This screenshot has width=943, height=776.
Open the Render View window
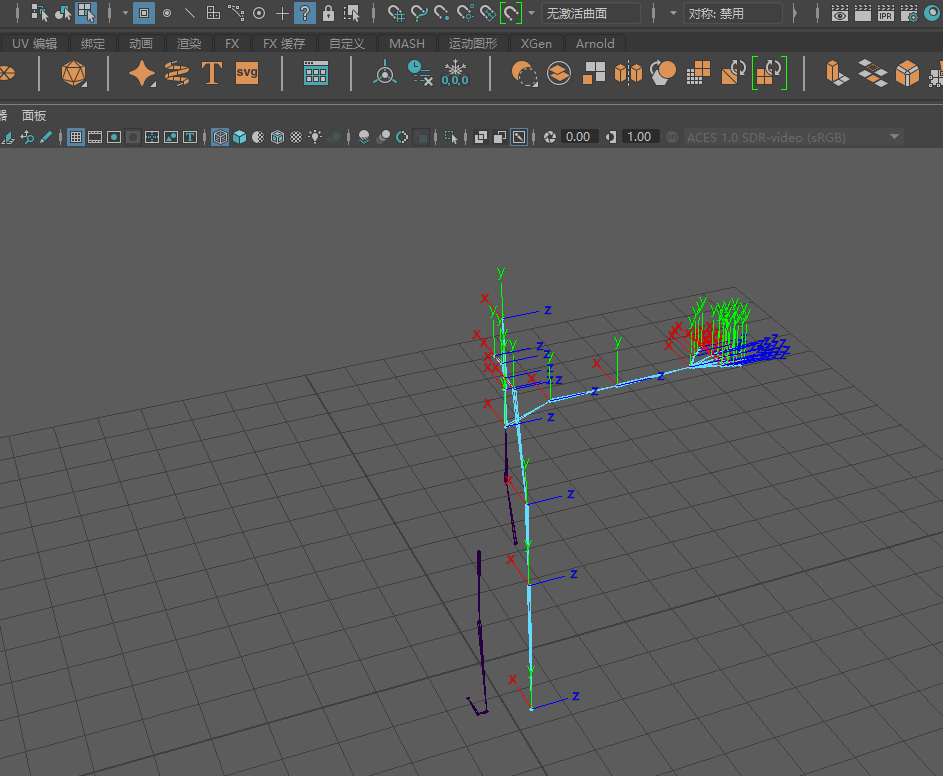click(x=840, y=13)
